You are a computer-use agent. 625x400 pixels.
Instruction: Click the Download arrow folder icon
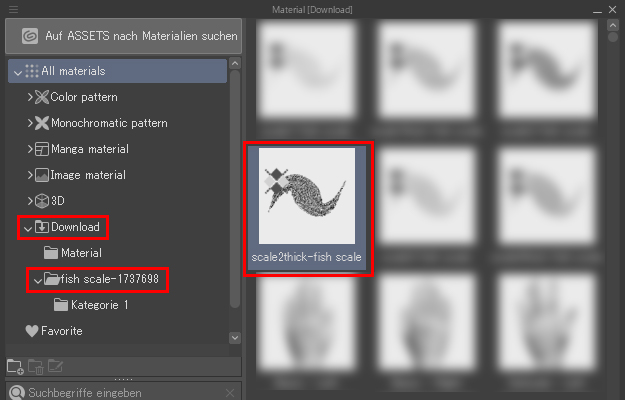click(x=42, y=227)
